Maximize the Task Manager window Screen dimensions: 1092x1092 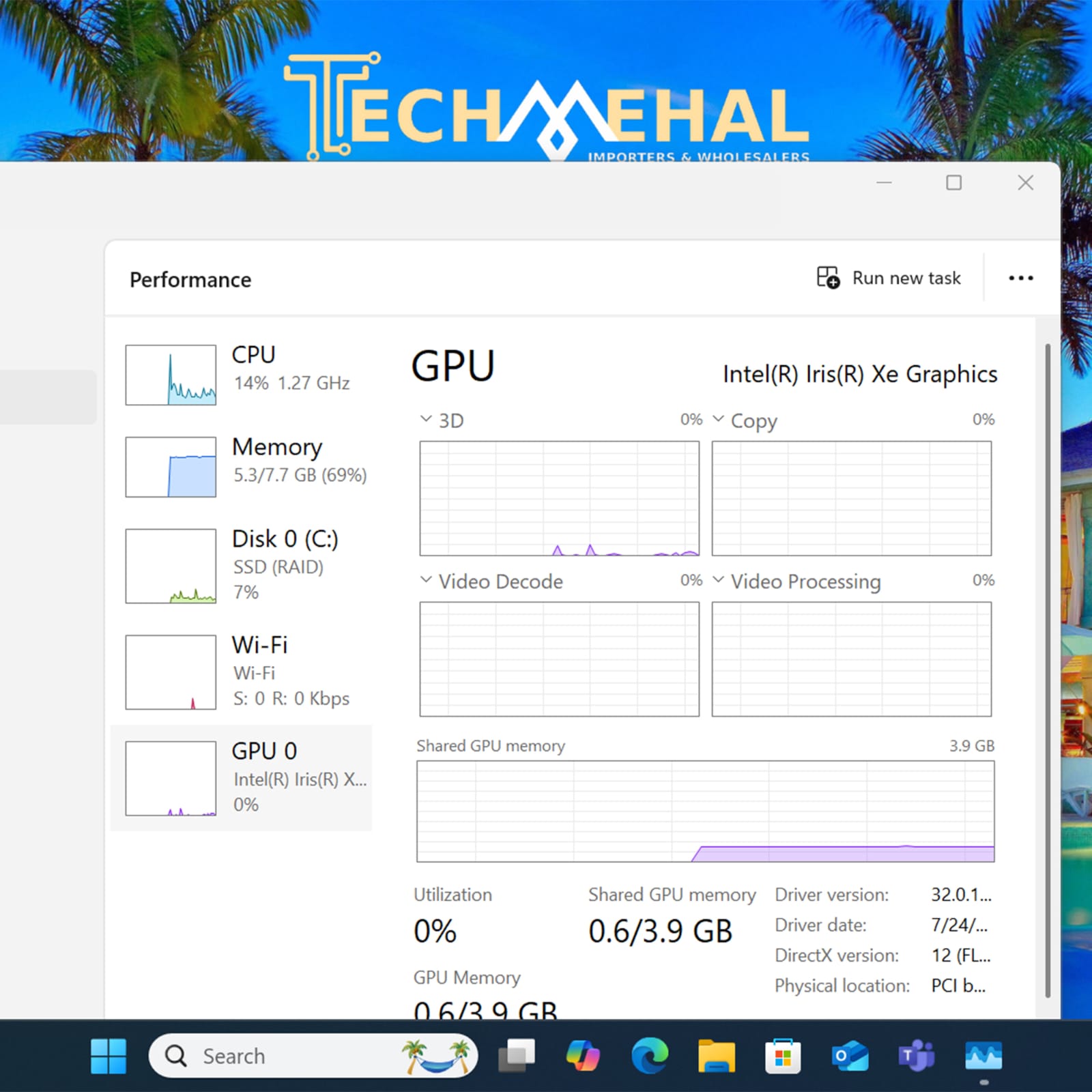pos(954,182)
